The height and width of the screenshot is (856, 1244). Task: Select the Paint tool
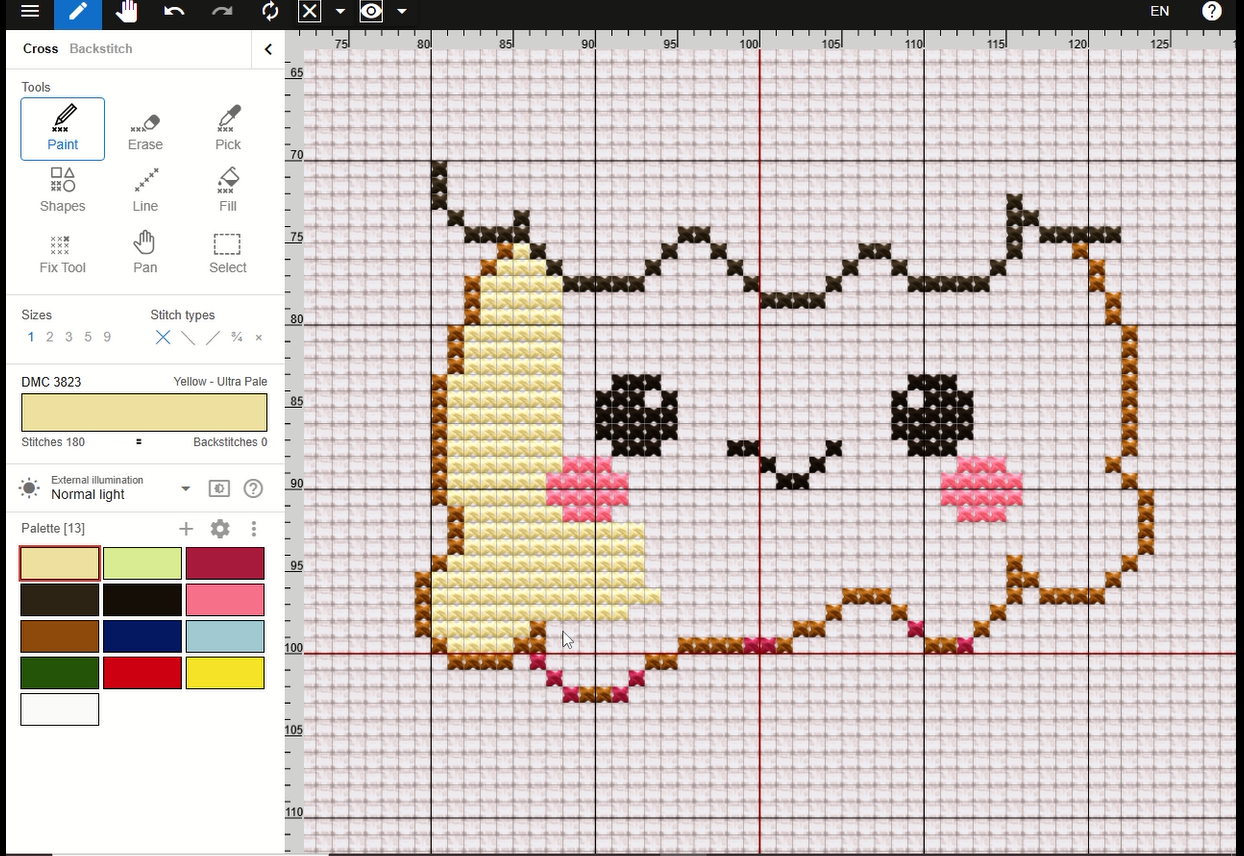[x=63, y=129]
